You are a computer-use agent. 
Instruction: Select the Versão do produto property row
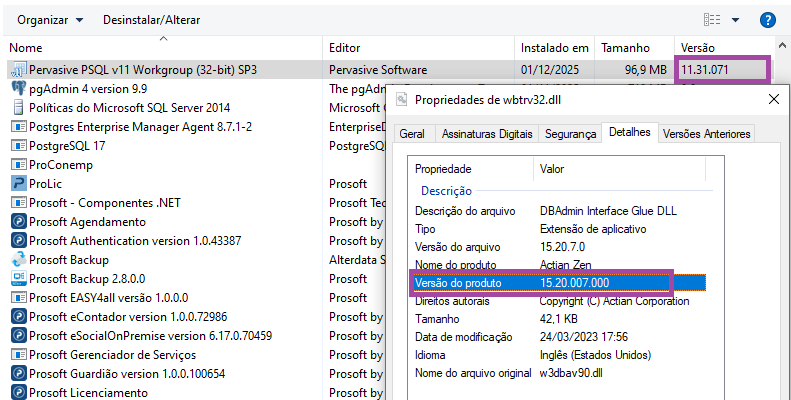(559, 283)
